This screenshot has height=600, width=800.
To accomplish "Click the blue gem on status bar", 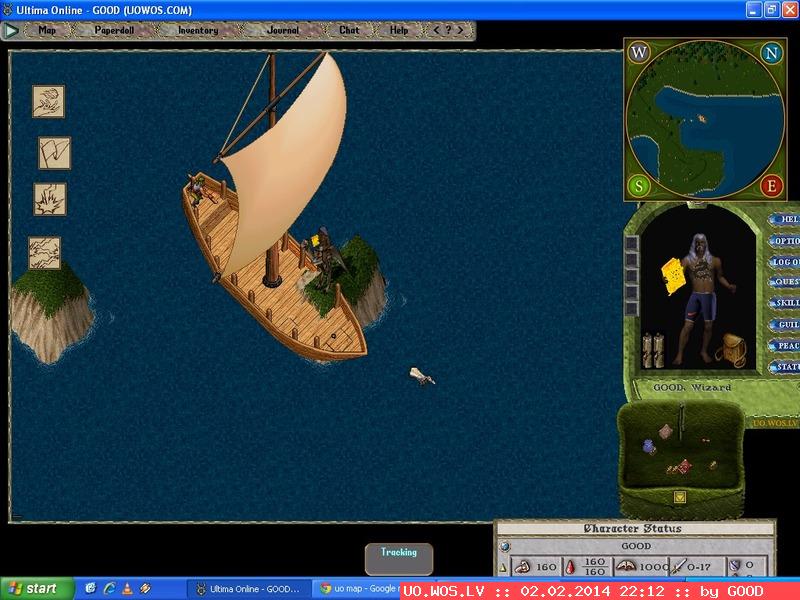I will 505,546.
